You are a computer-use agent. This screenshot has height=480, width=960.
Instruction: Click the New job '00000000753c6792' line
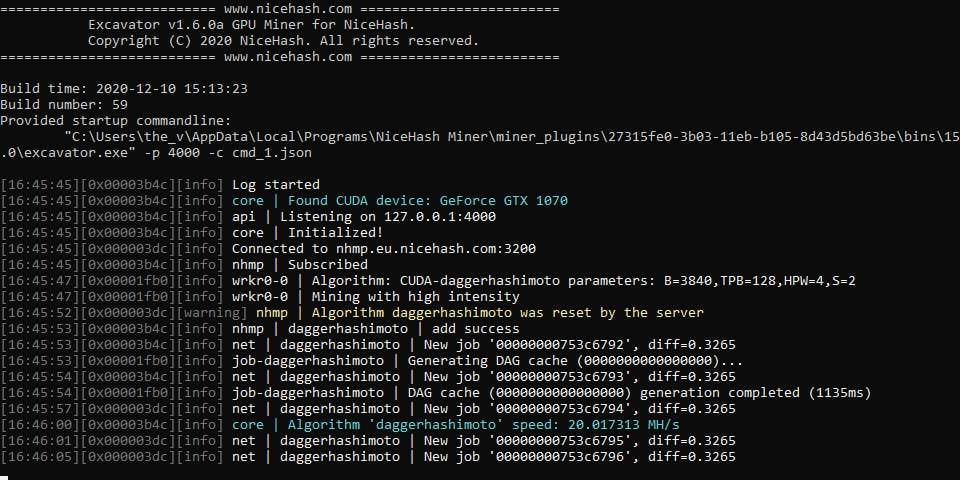pos(368,345)
